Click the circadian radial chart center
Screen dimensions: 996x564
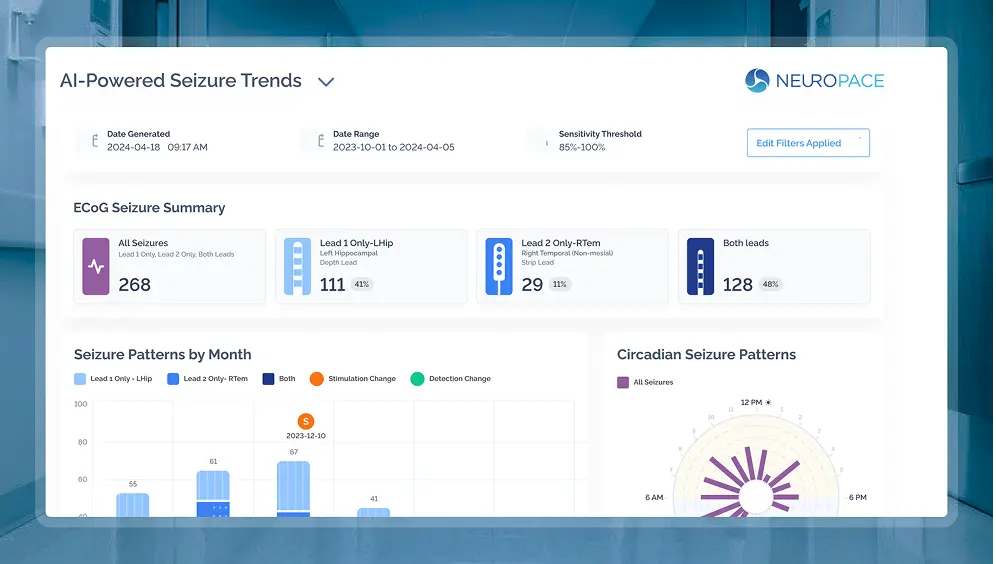click(x=756, y=497)
